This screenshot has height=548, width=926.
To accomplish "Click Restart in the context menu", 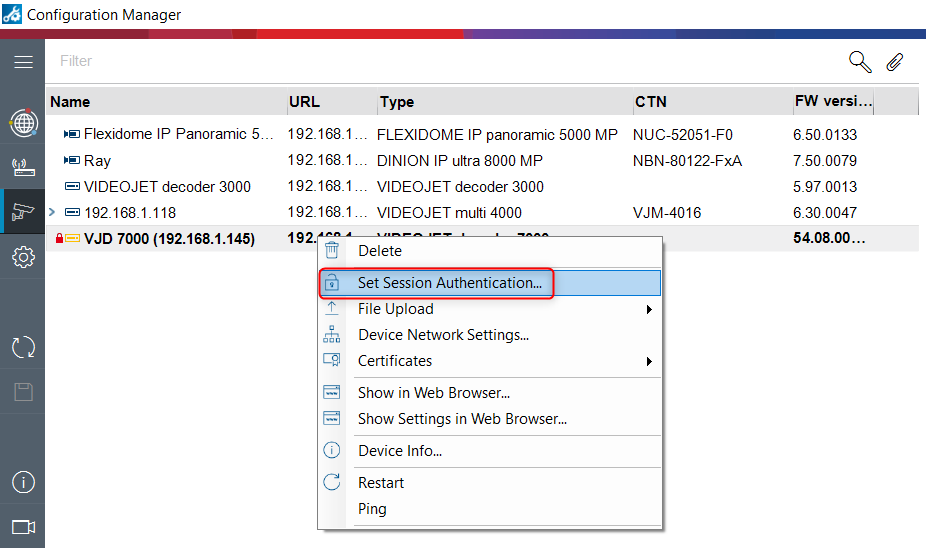I will pos(381,483).
